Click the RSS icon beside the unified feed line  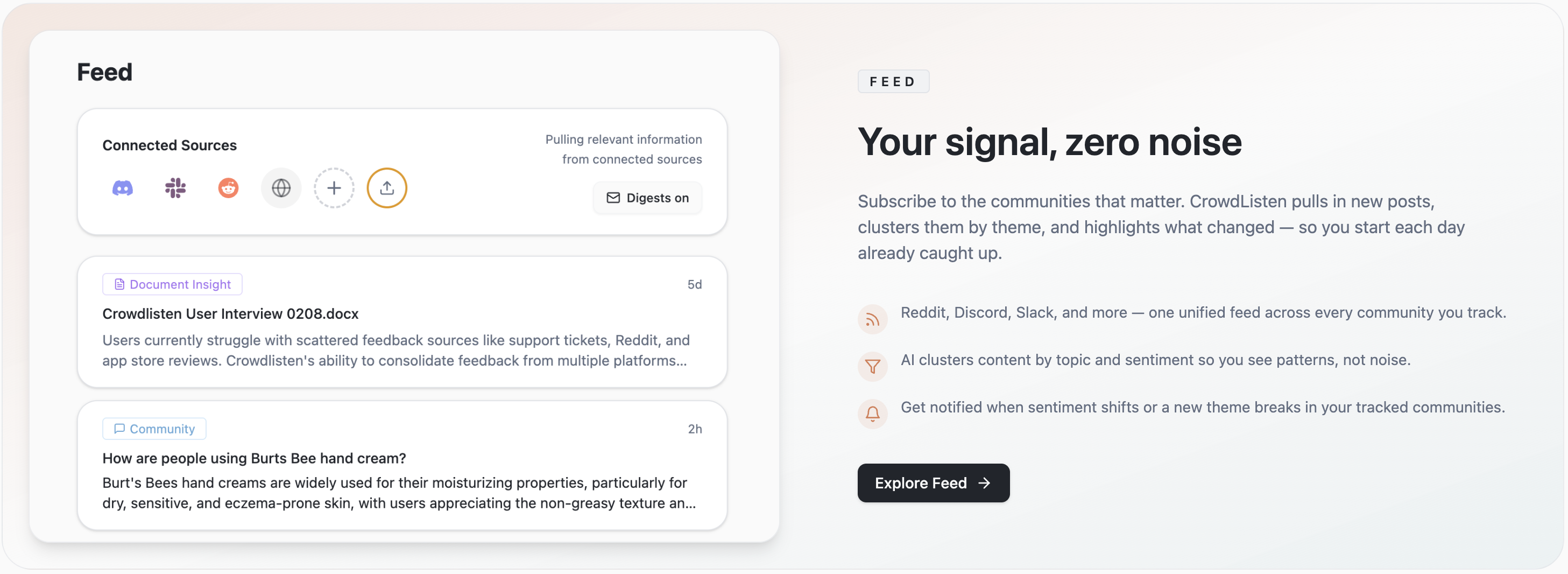pos(872,318)
